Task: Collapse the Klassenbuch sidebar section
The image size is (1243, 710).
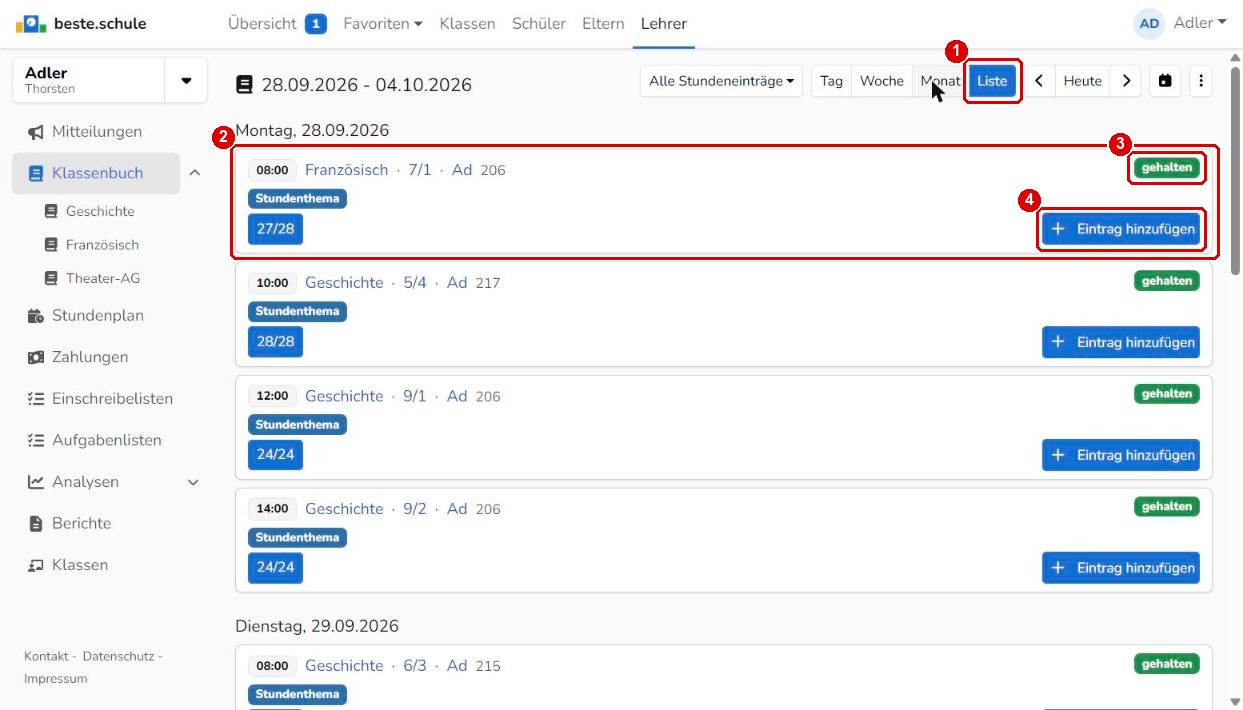Action: [194, 173]
